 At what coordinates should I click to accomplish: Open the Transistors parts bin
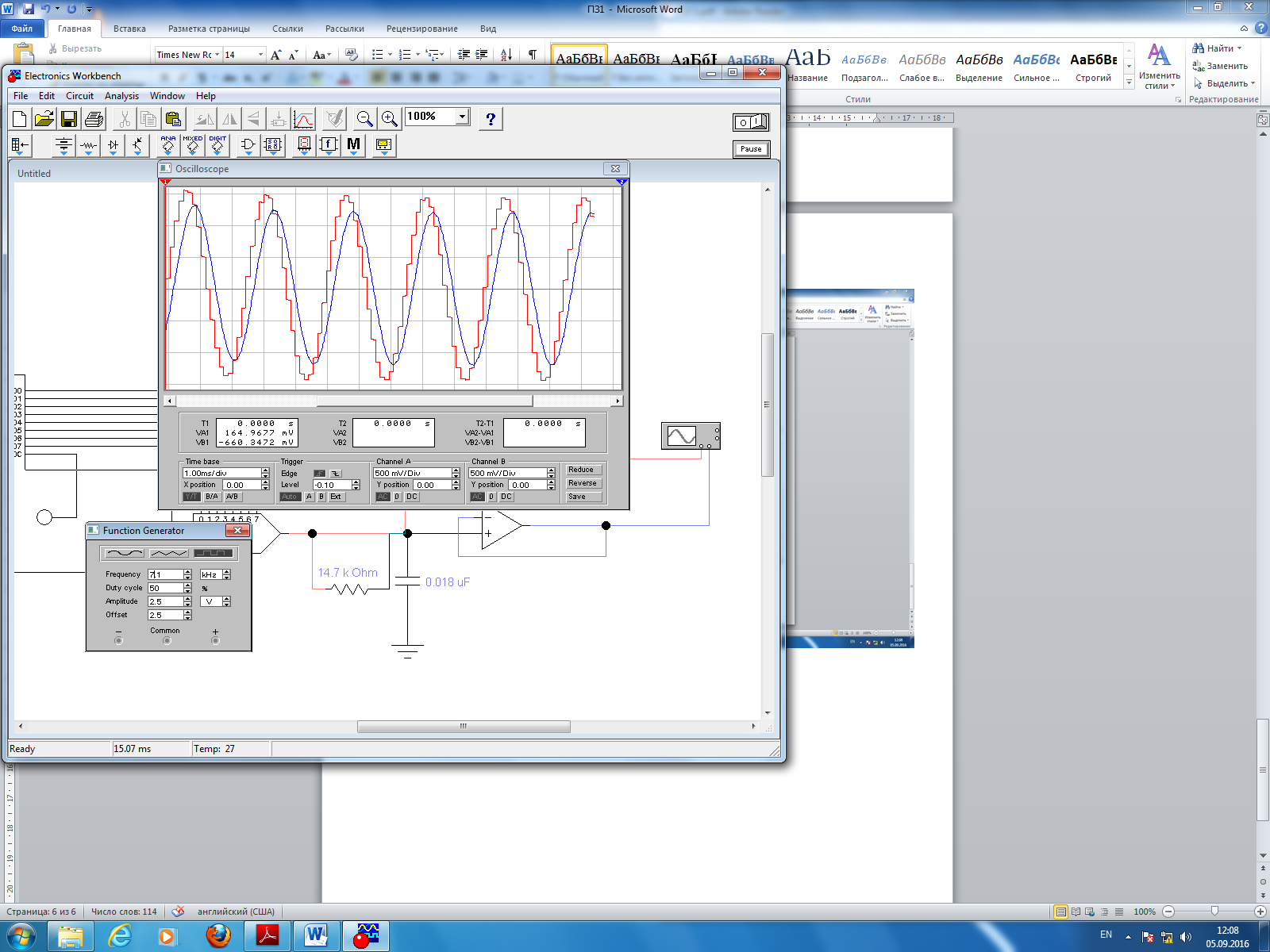pos(137,145)
